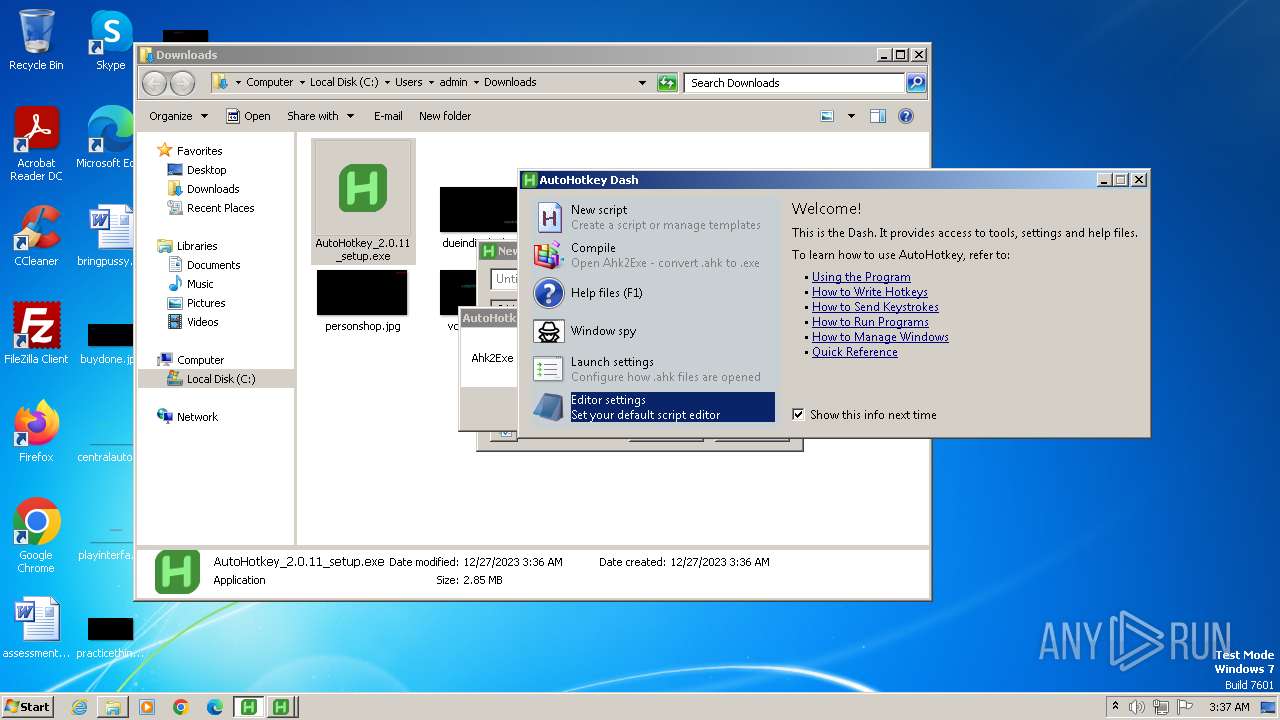Select Pictures library

206,303
